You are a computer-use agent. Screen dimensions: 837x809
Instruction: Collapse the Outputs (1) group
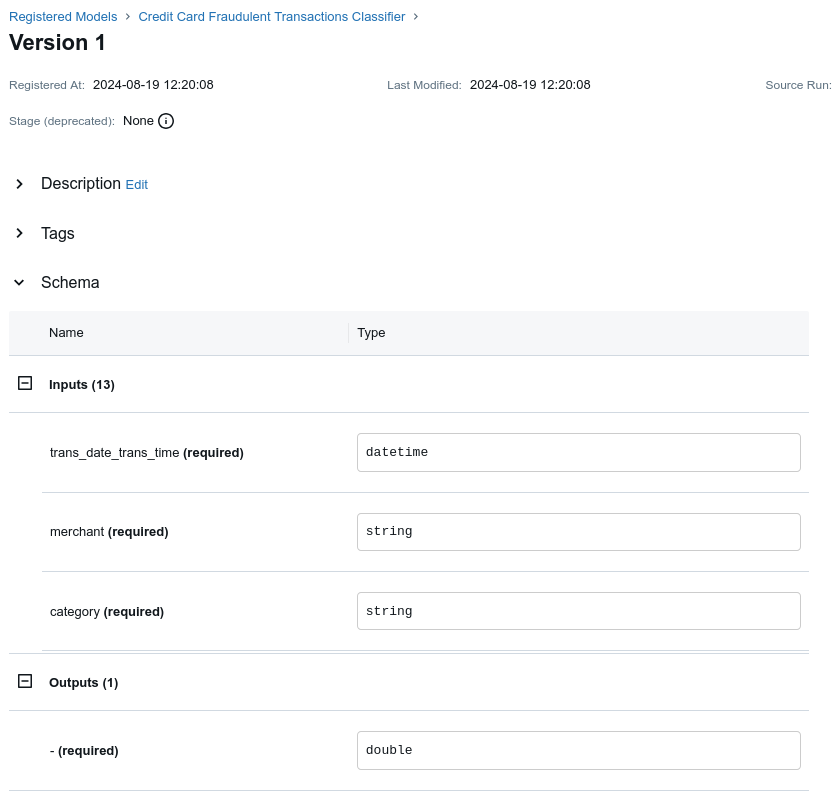pos(25,681)
